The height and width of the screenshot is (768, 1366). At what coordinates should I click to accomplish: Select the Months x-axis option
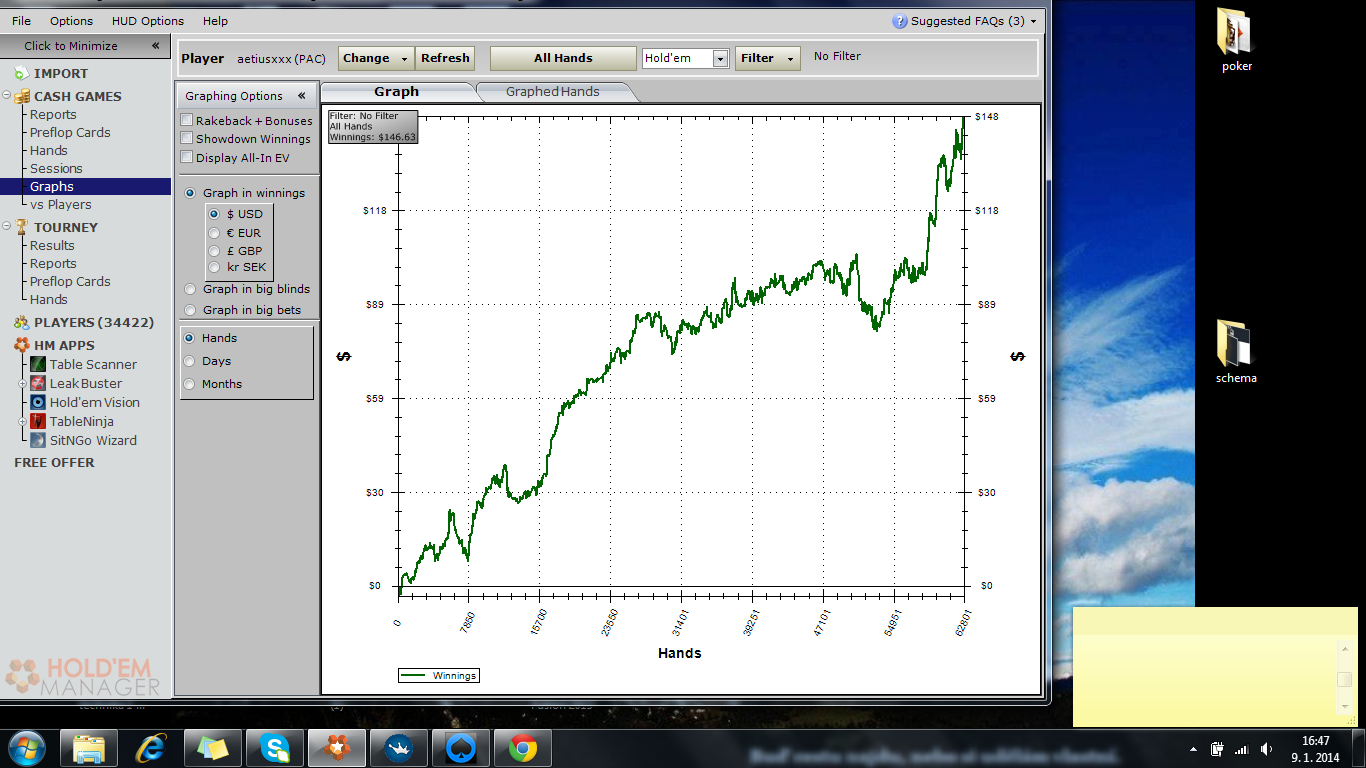190,384
